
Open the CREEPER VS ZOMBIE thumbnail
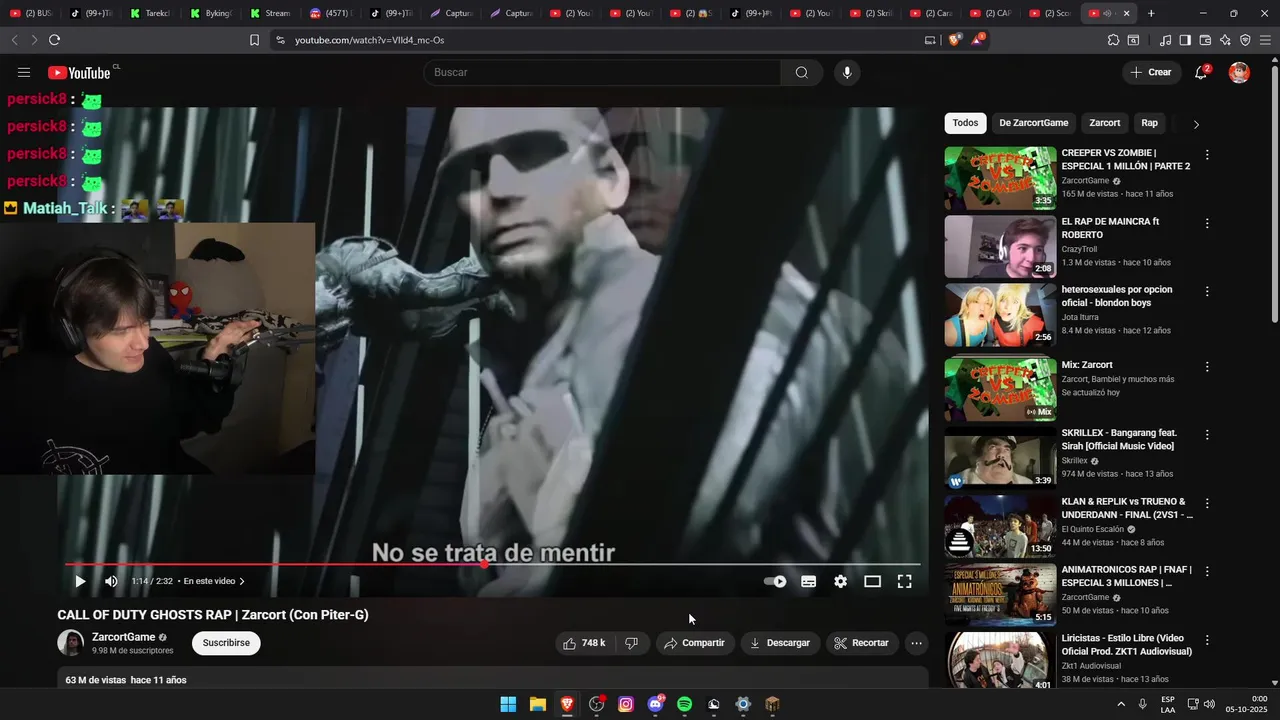click(1000, 178)
